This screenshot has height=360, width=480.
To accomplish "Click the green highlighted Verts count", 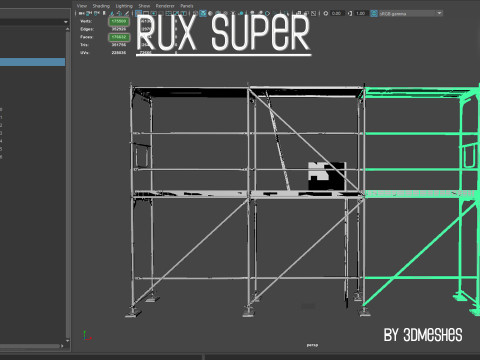I will 119,21.
